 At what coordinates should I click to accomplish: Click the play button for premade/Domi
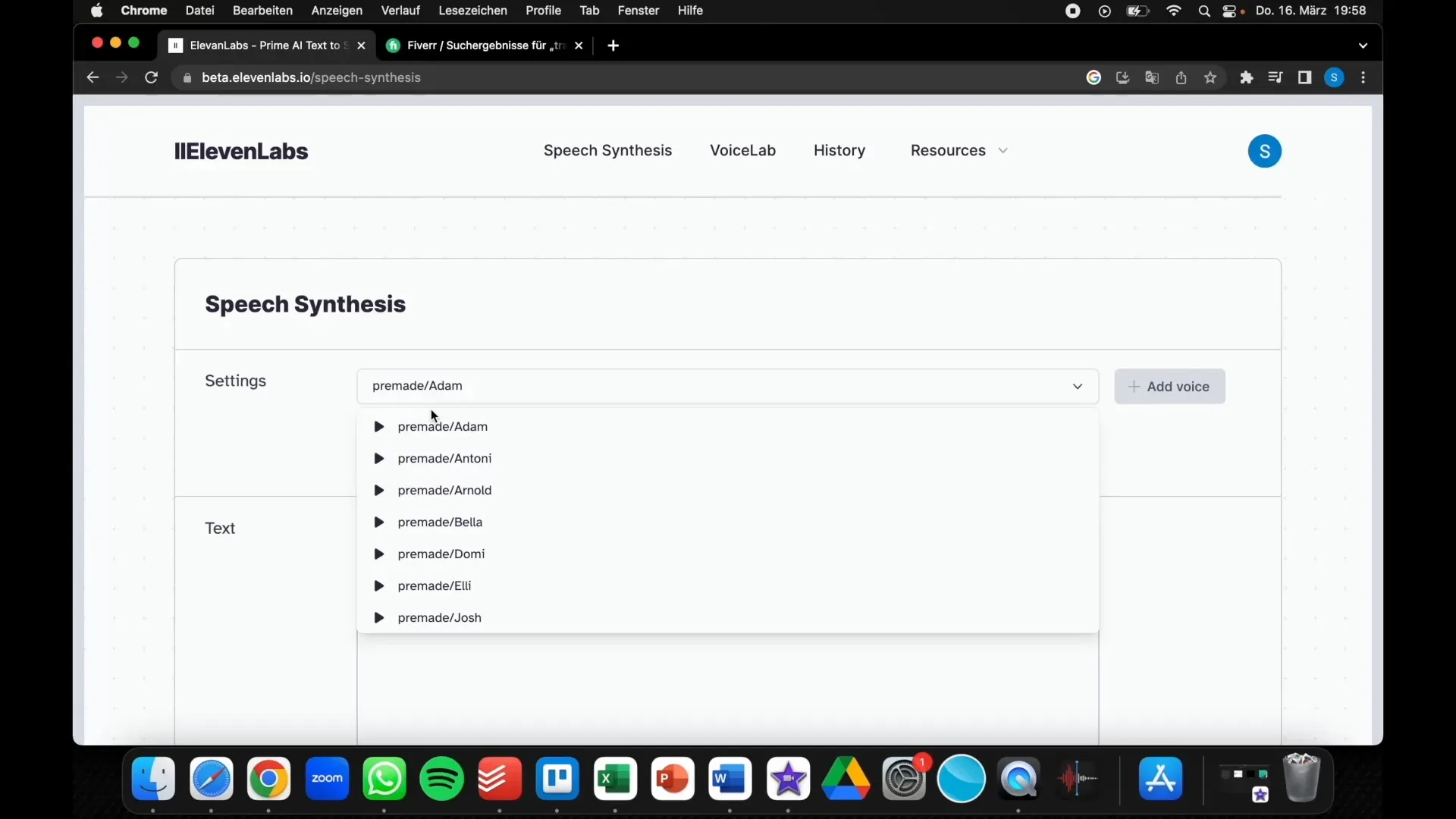coord(378,553)
